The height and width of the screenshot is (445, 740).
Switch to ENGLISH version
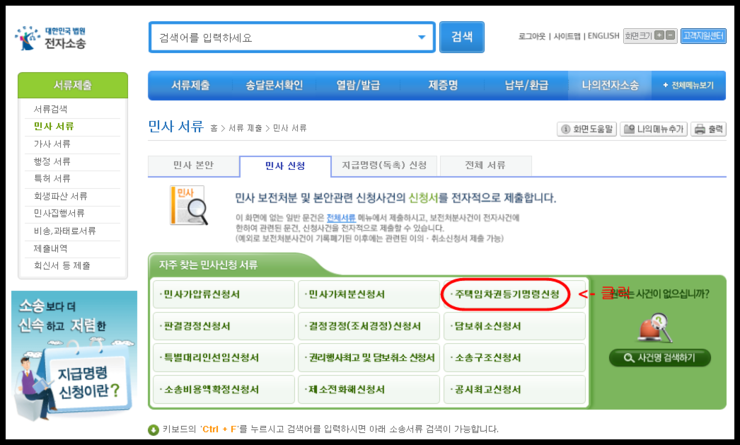tap(603, 36)
